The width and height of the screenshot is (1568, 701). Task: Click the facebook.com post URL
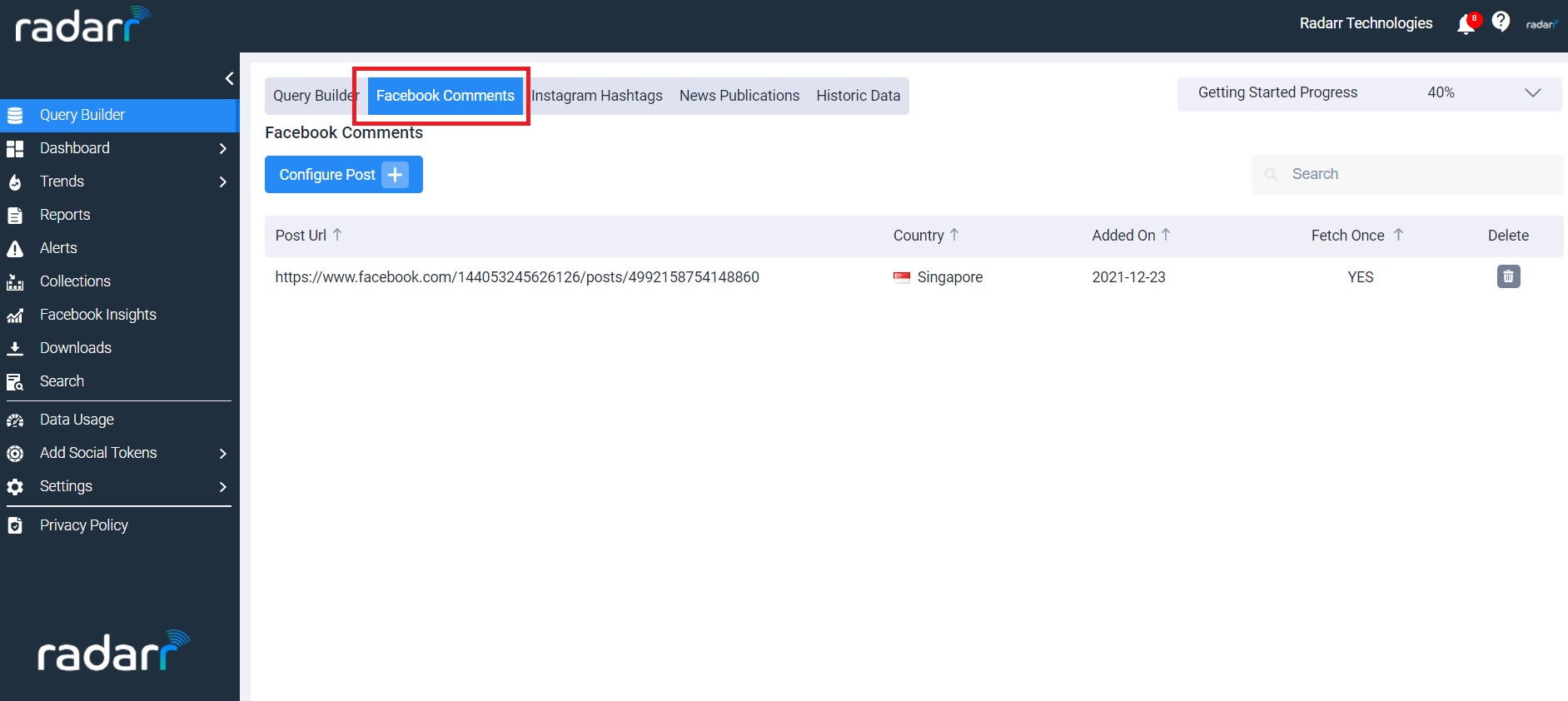(517, 277)
